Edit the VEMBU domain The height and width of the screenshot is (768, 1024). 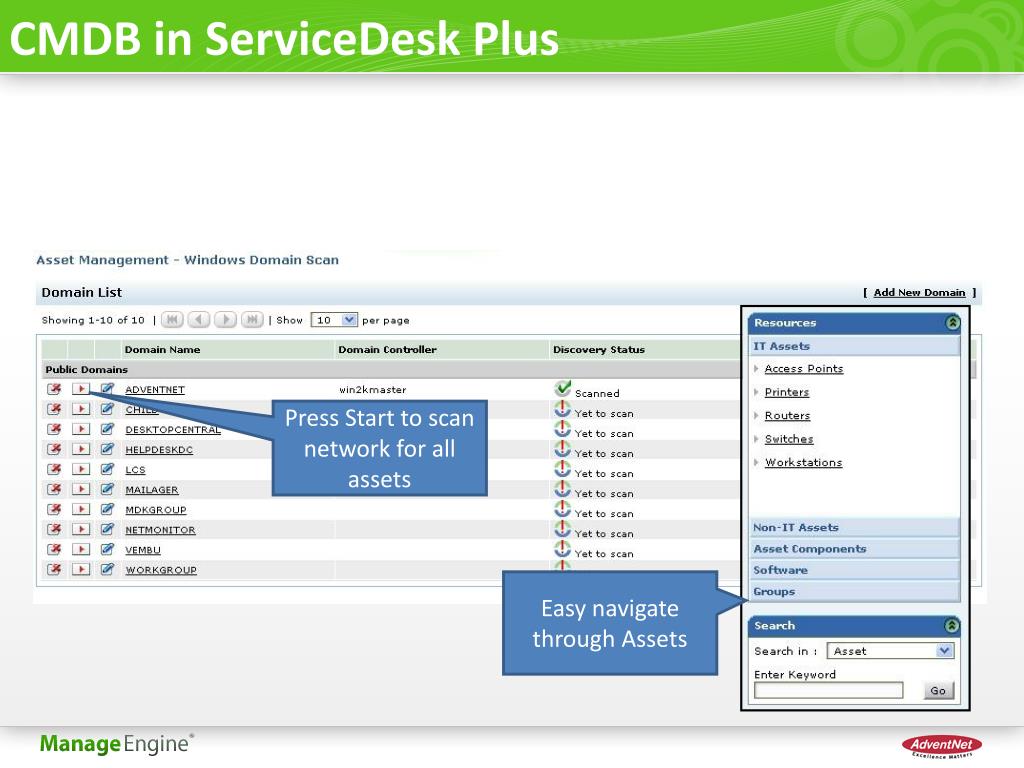(107, 549)
